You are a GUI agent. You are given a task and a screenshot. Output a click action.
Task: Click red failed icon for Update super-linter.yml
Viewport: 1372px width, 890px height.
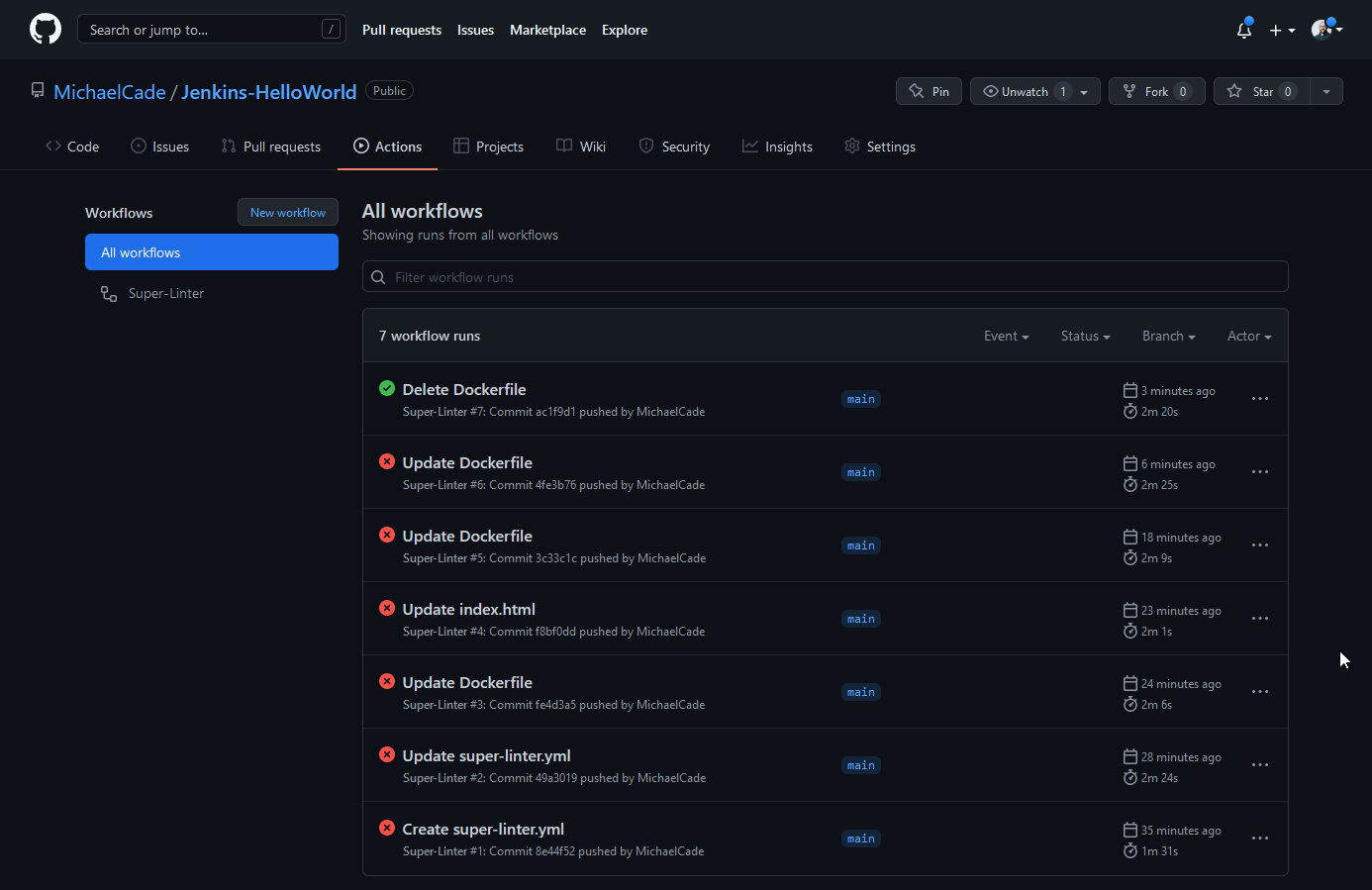pos(387,754)
